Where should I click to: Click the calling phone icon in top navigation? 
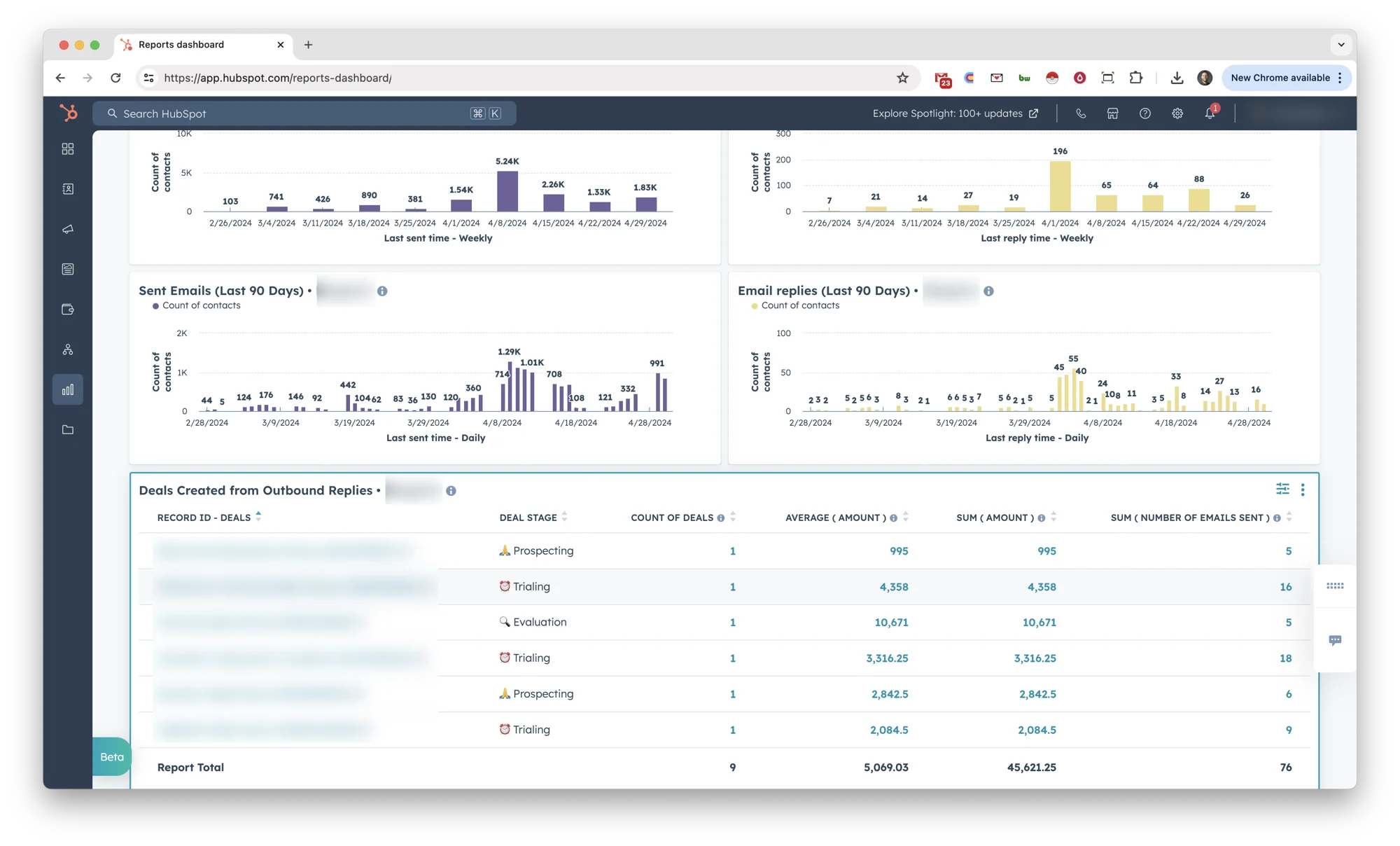tap(1081, 113)
